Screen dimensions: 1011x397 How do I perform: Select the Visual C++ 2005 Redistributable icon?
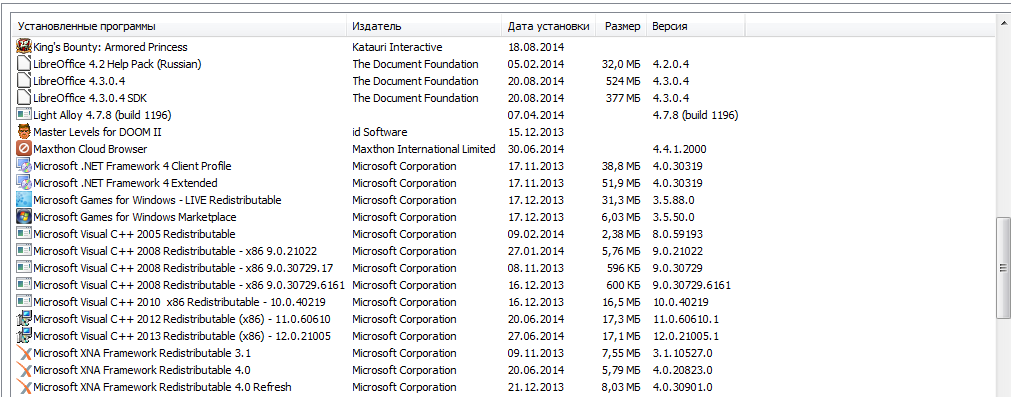point(23,233)
